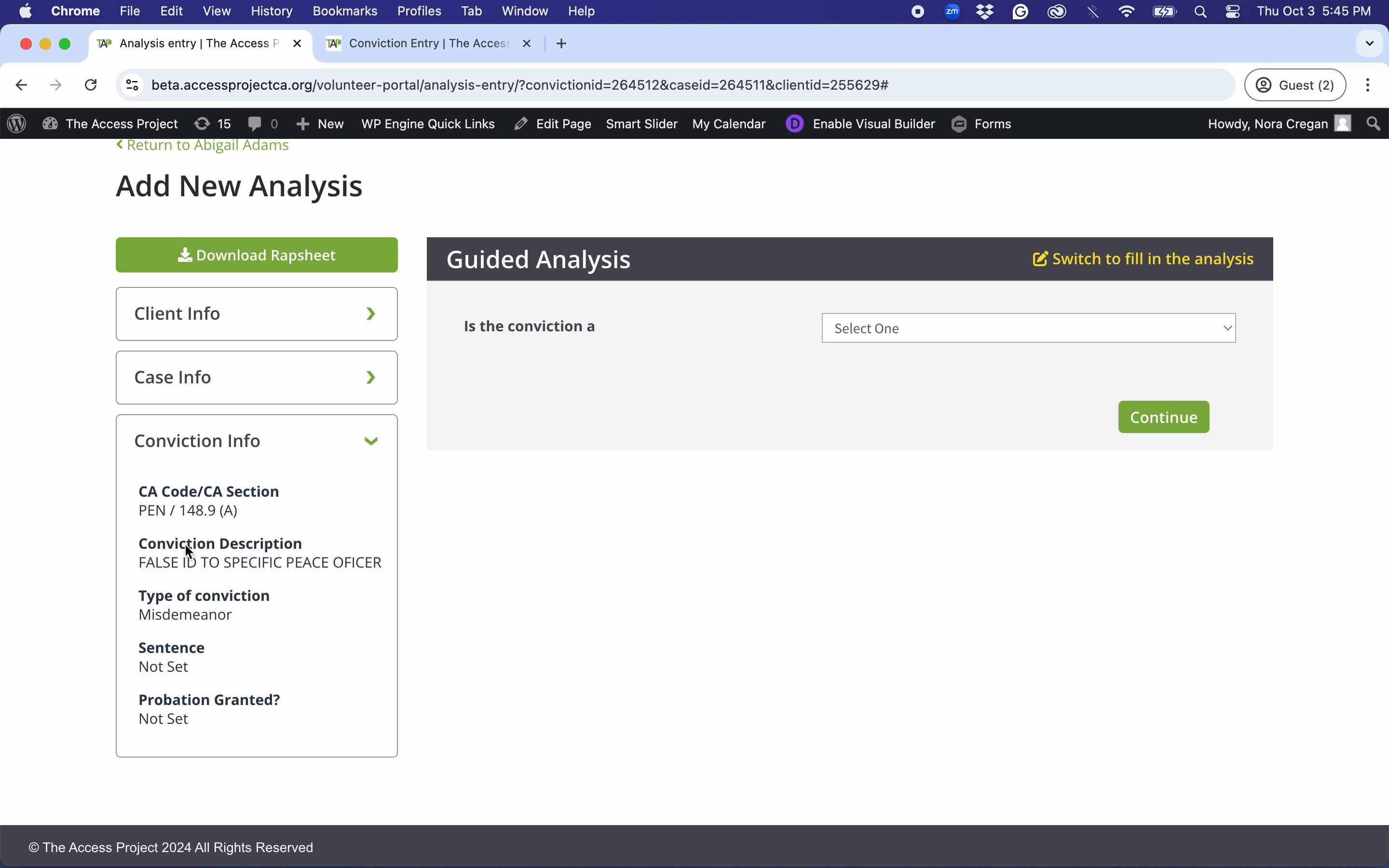This screenshot has height=868, width=1389.
Task: Reload the page with refresh icon
Action: (x=91, y=85)
